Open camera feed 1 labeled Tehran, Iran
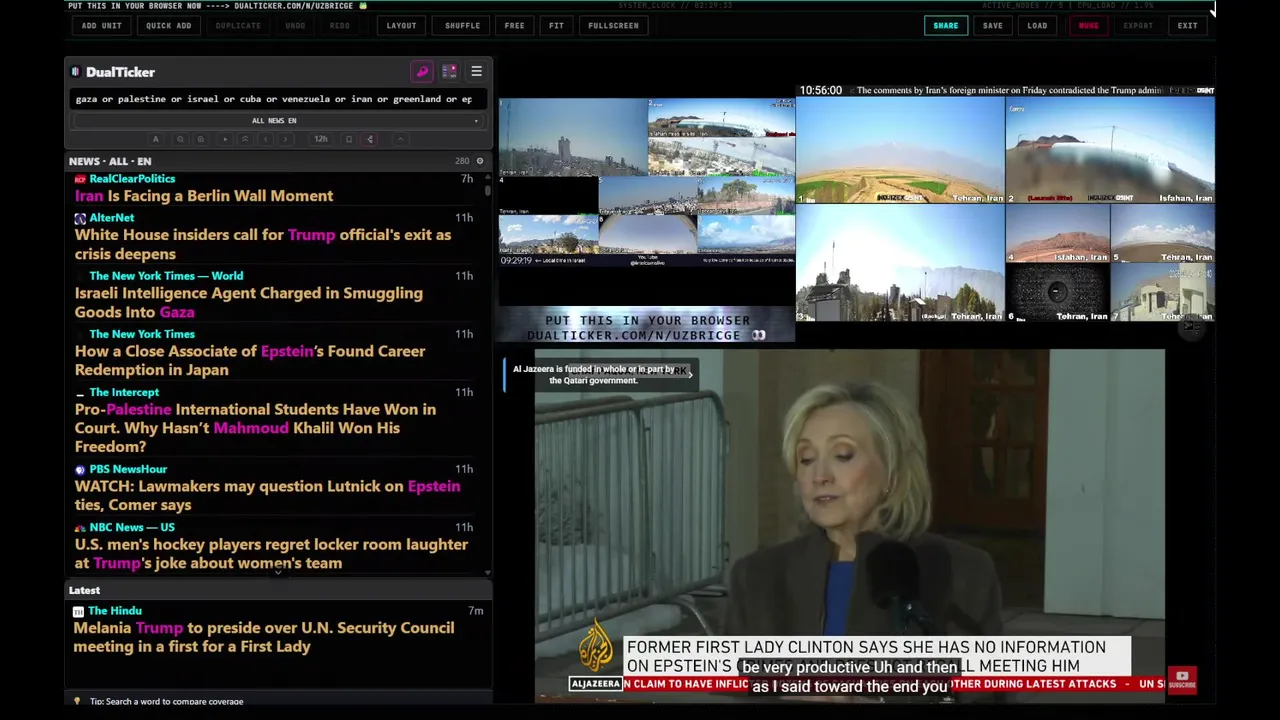 click(900, 150)
